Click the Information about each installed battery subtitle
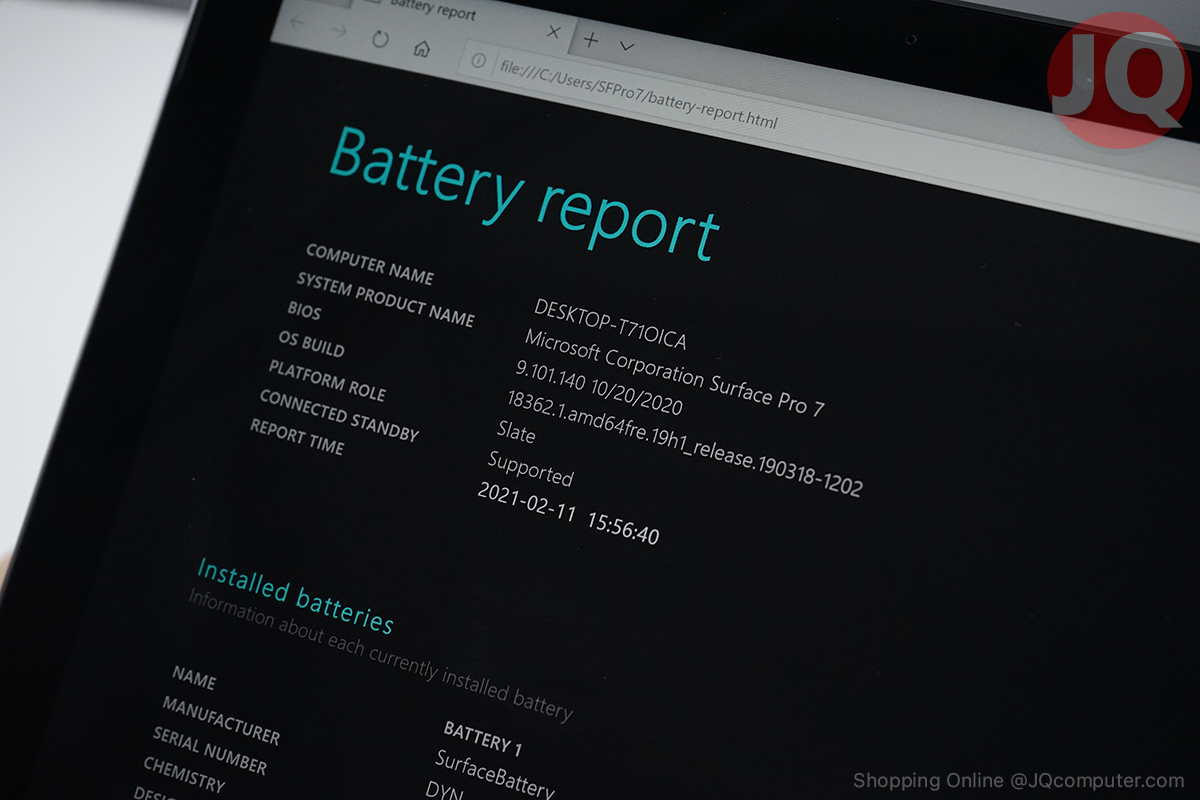This screenshot has width=1200, height=800. pyautogui.click(x=380, y=655)
